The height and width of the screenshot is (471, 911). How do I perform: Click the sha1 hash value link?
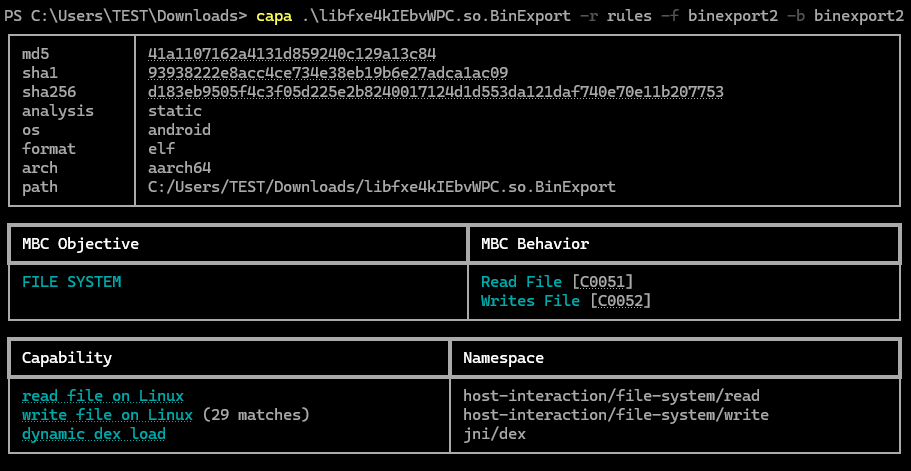pos(328,73)
